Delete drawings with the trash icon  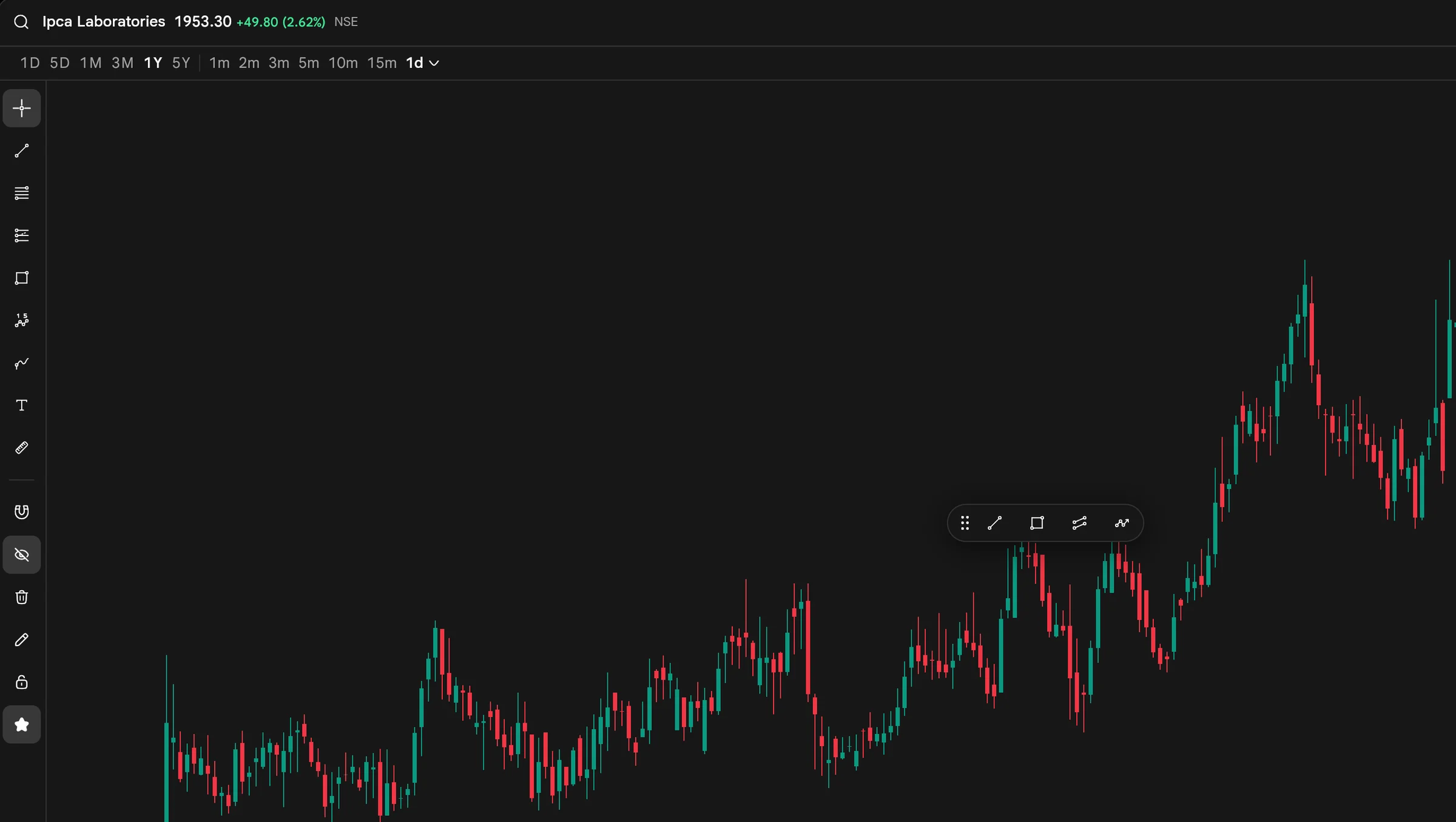(22, 597)
